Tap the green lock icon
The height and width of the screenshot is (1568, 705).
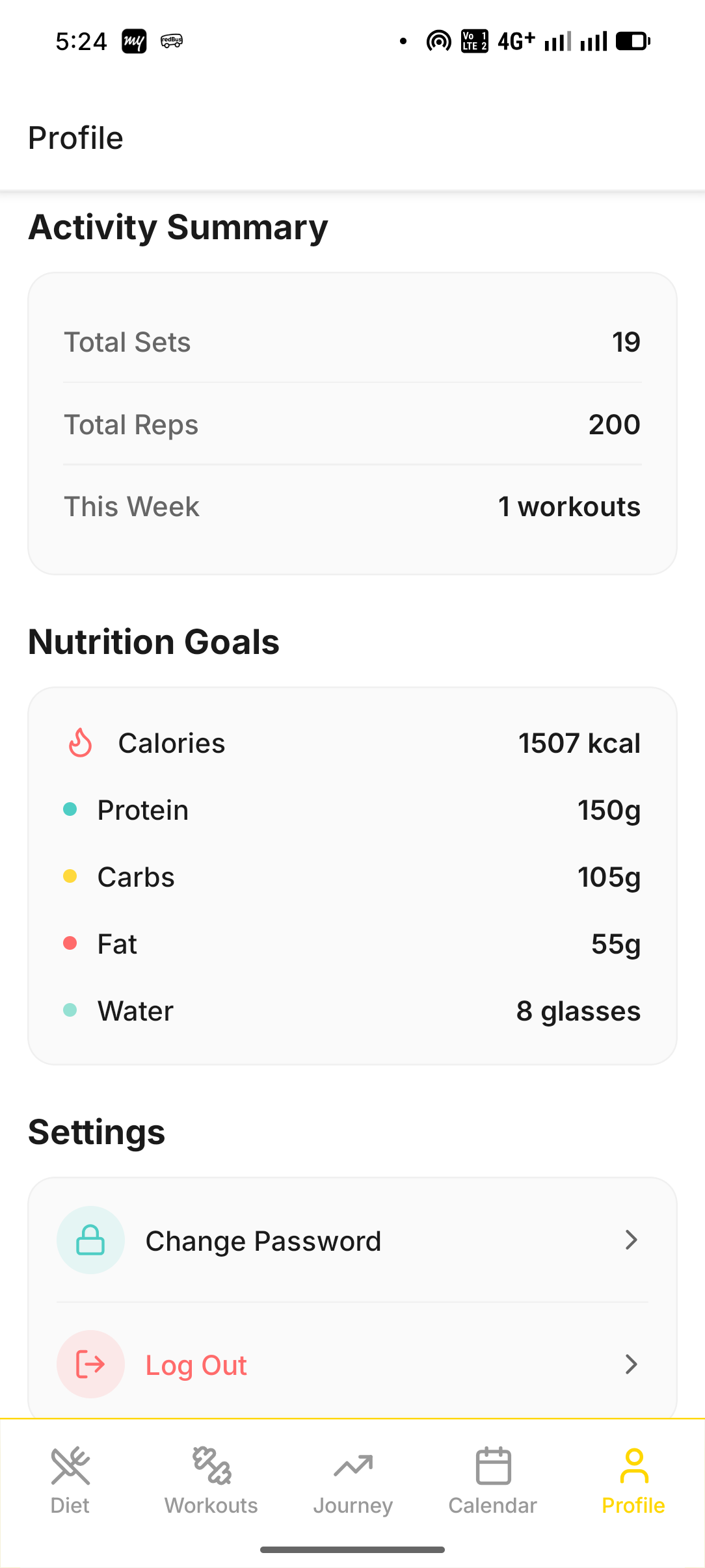(90, 1240)
